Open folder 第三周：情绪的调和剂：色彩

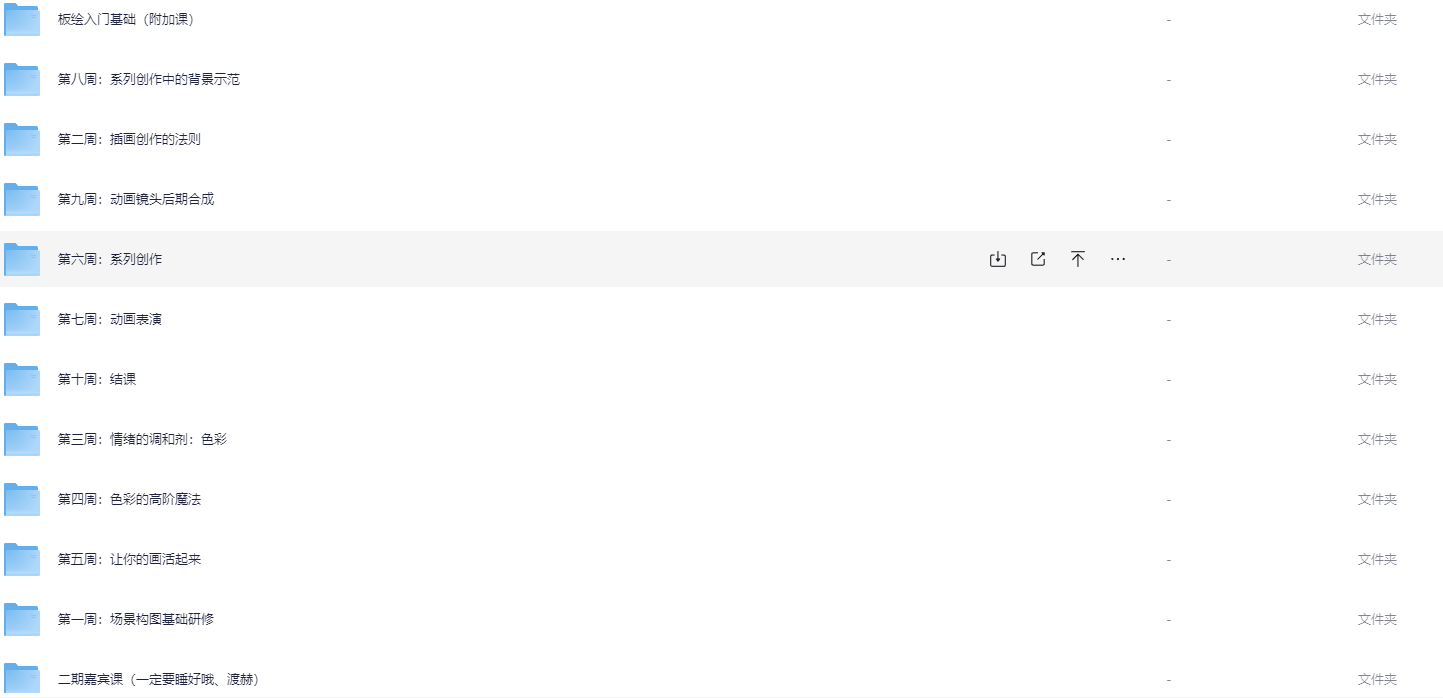(142, 439)
